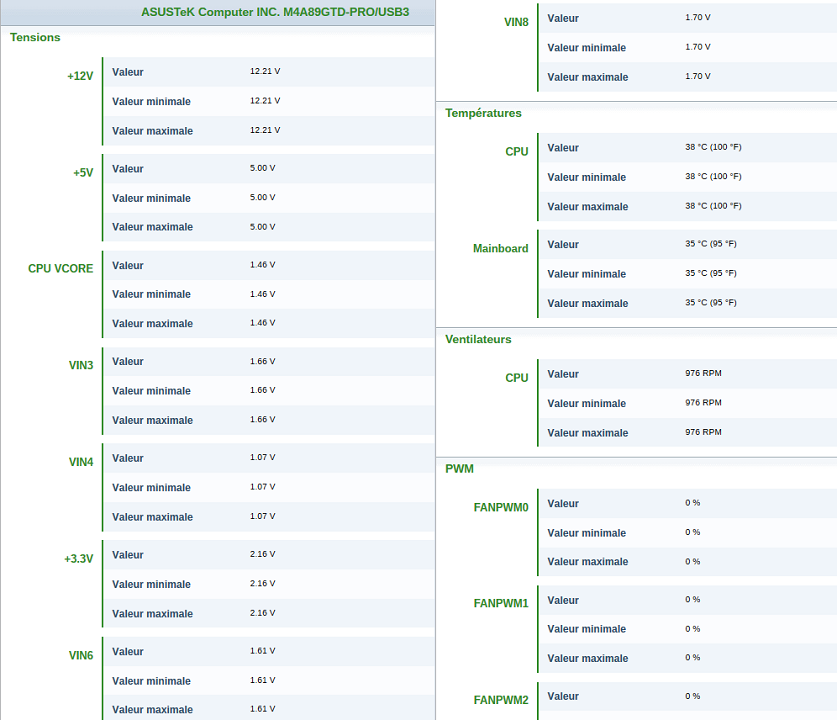The image size is (837, 720).
Task: Select the VIN3 Valeur maximale row
Action: (269, 420)
